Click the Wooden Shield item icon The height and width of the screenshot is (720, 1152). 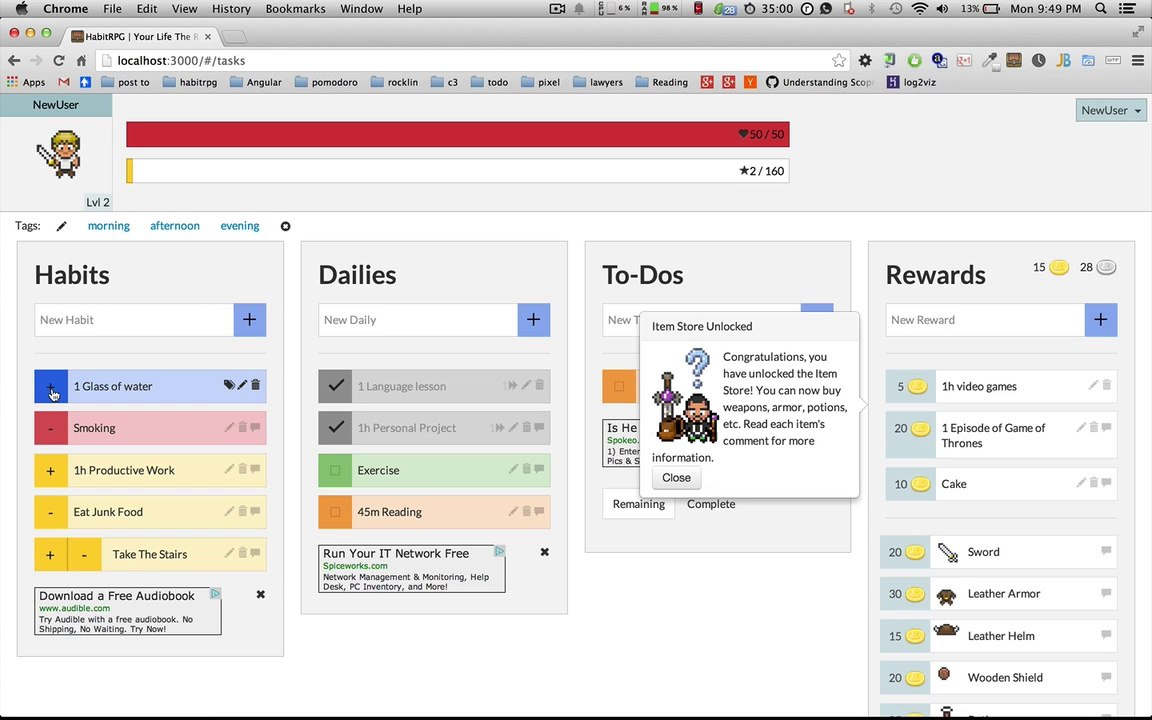945,674
